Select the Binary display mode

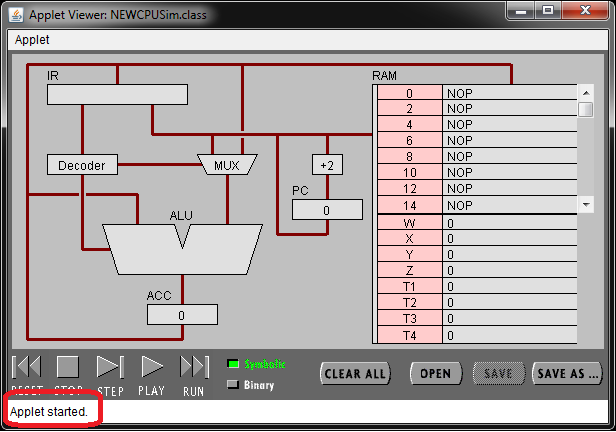pyautogui.click(x=251, y=385)
